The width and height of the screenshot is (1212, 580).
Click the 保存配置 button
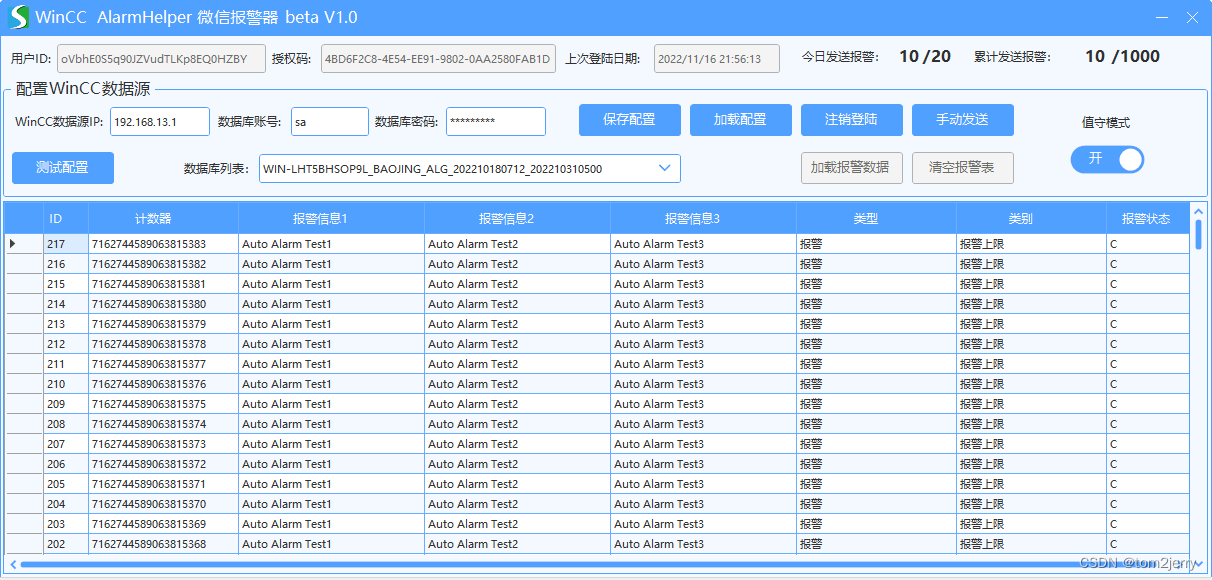629,120
